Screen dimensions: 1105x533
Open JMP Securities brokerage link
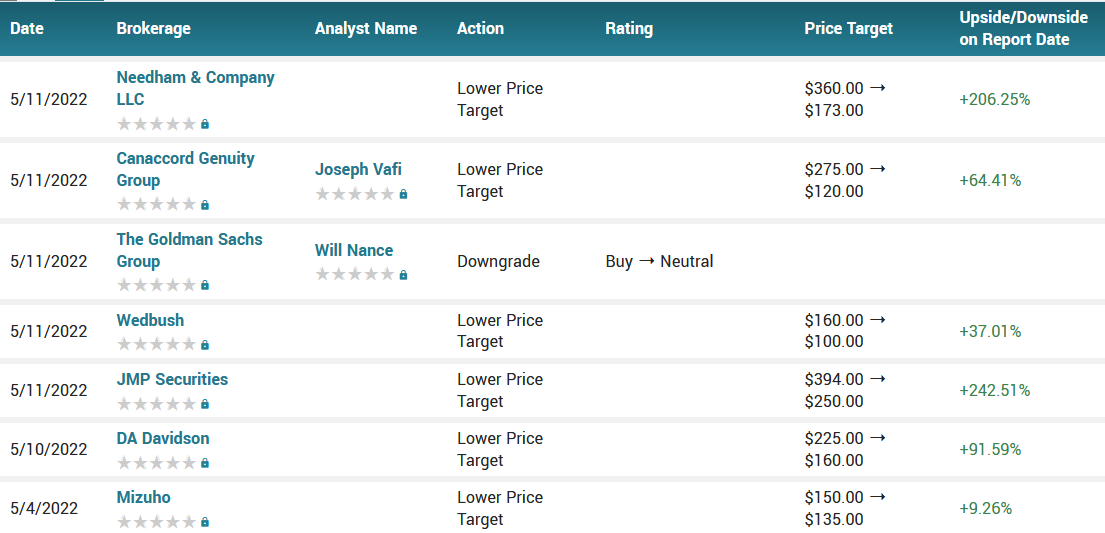[172, 379]
